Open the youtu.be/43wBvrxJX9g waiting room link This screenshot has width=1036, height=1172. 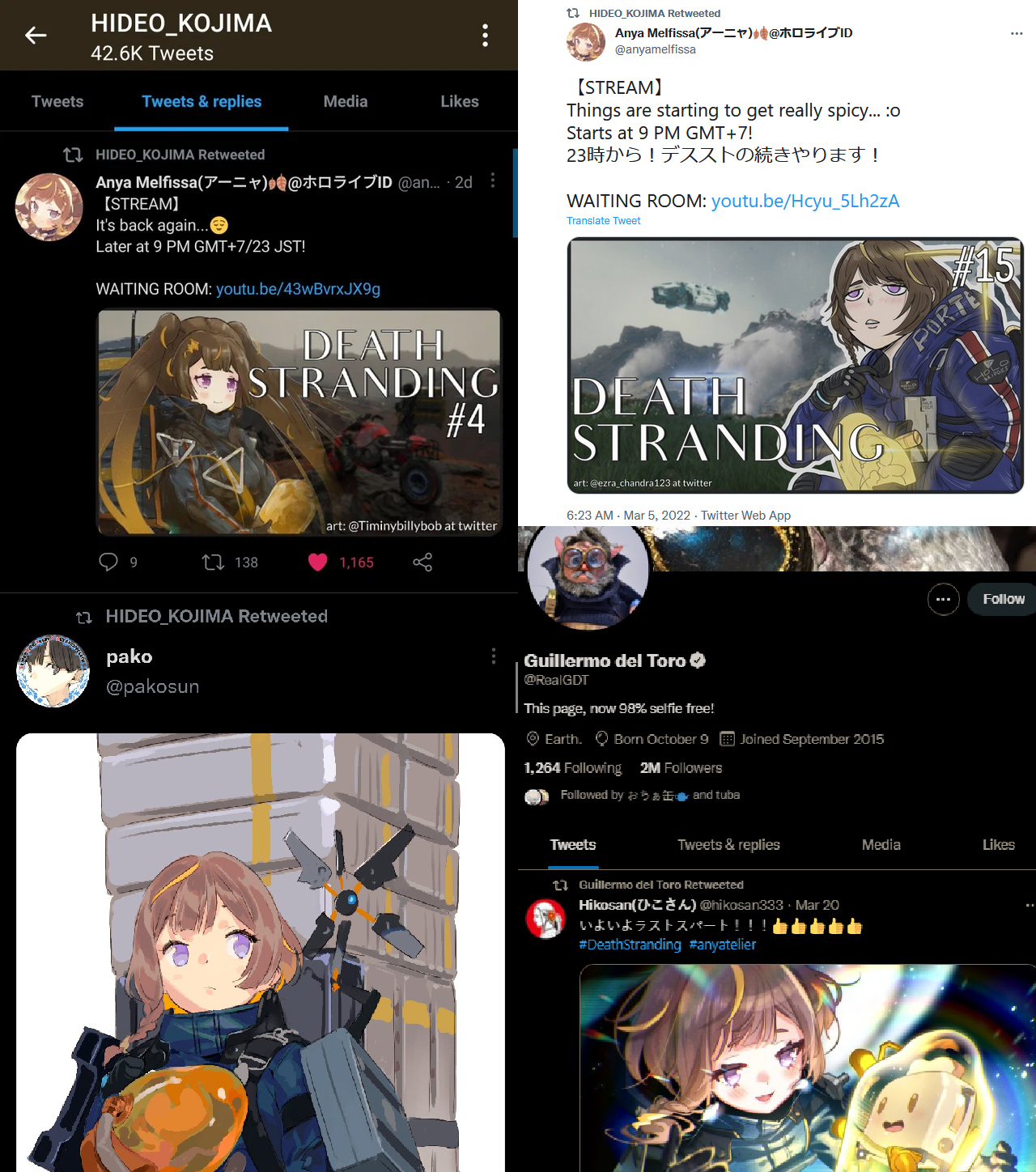click(x=298, y=289)
